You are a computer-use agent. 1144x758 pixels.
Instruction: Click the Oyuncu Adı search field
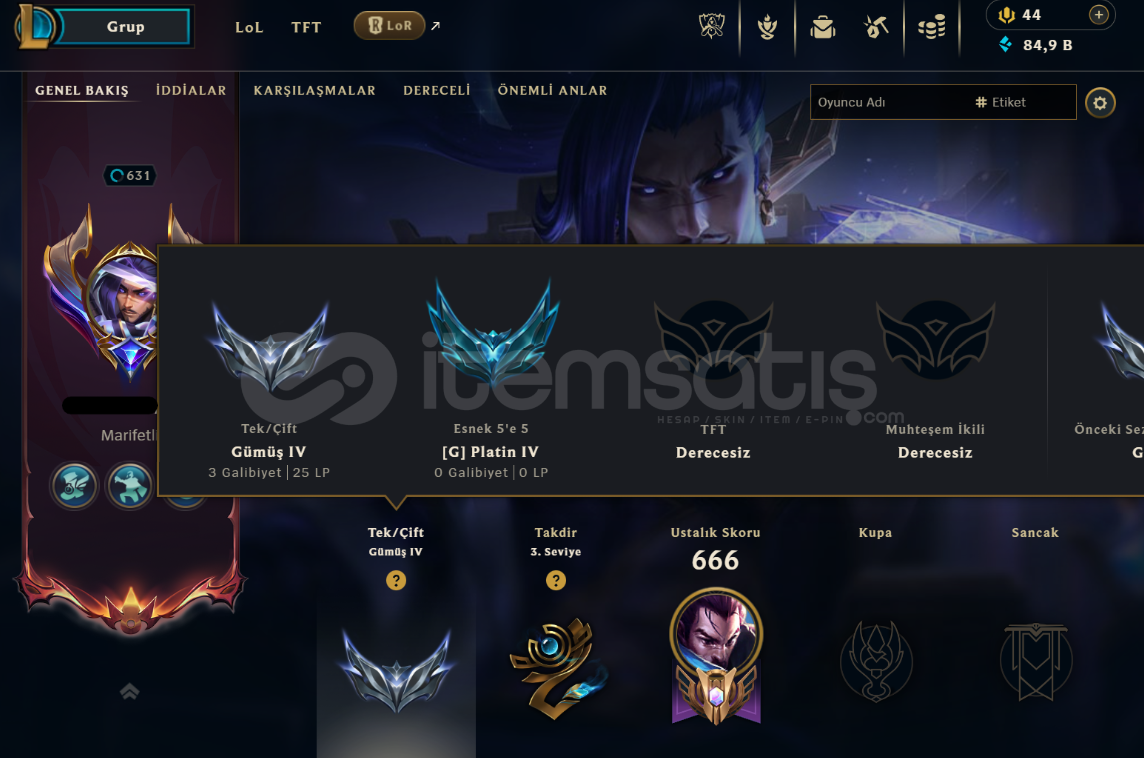point(890,102)
